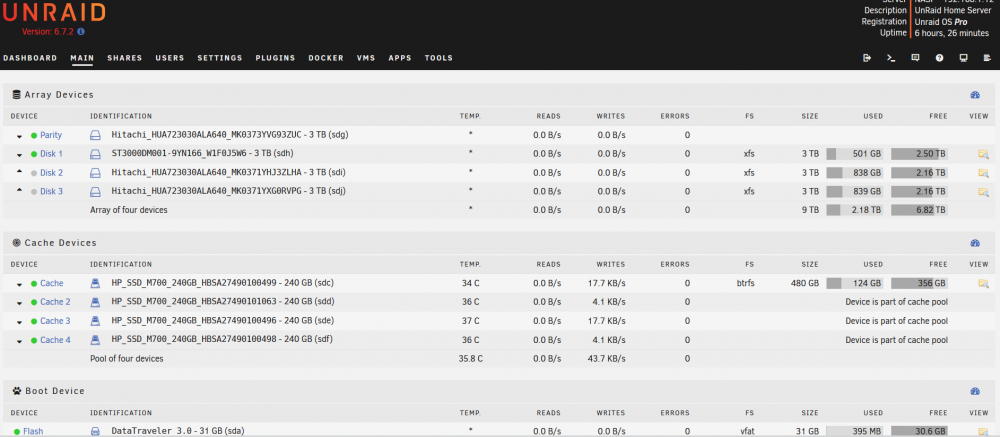Open the terminal icon in the top bar

pos(891,58)
